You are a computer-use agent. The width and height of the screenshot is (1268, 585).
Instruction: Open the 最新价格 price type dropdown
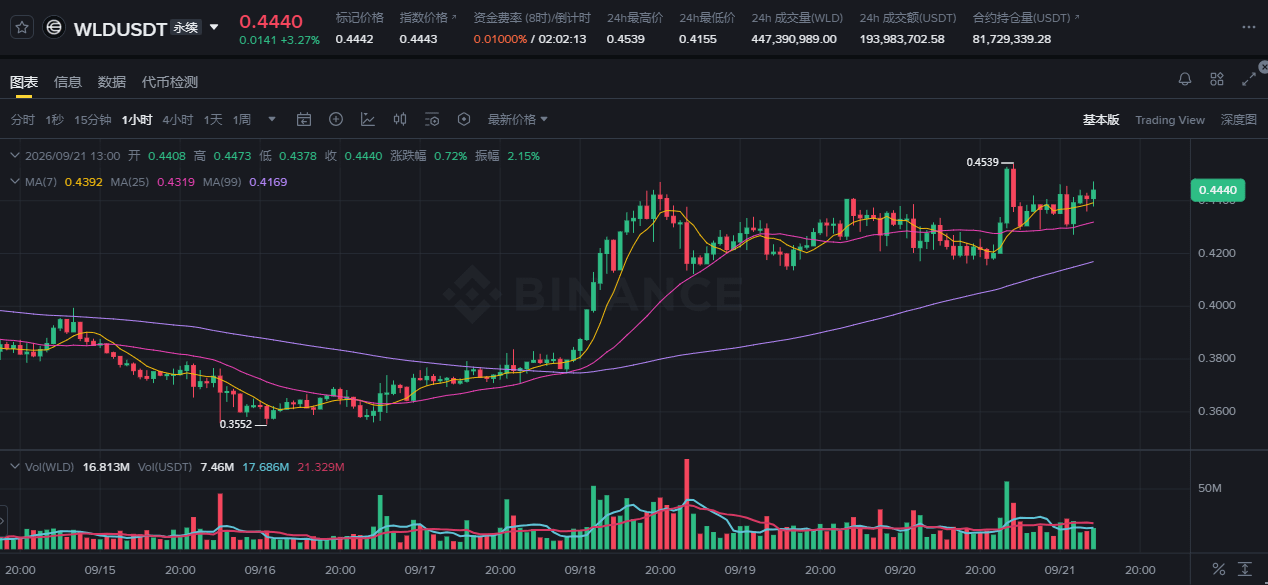coord(518,119)
